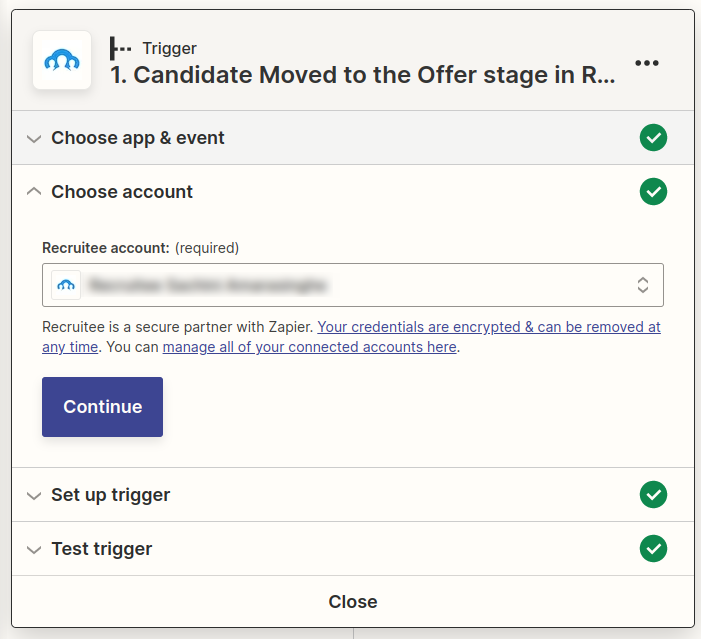
Task: Open the credentials are encrypted link
Action: coord(488,327)
